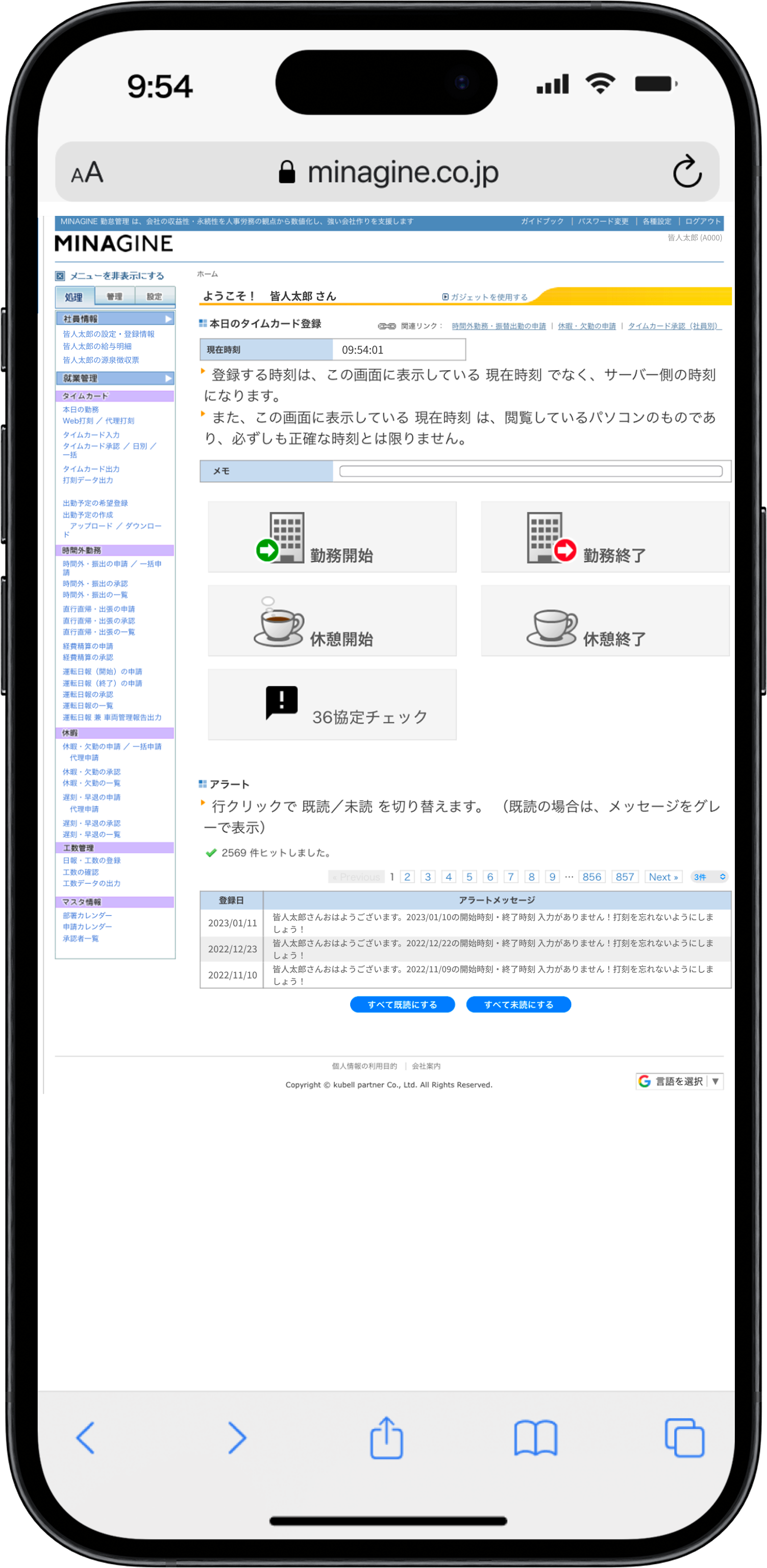Reload the page with Safari refresh icon
Image resolution: width=767 pixels, height=1568 pixels.
[x=687, y=171]
